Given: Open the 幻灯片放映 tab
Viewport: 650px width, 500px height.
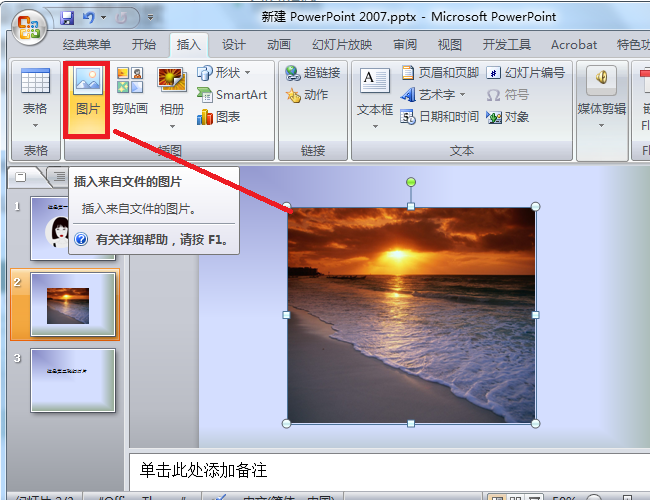Looking at the screenshot, I should (342, 45).
